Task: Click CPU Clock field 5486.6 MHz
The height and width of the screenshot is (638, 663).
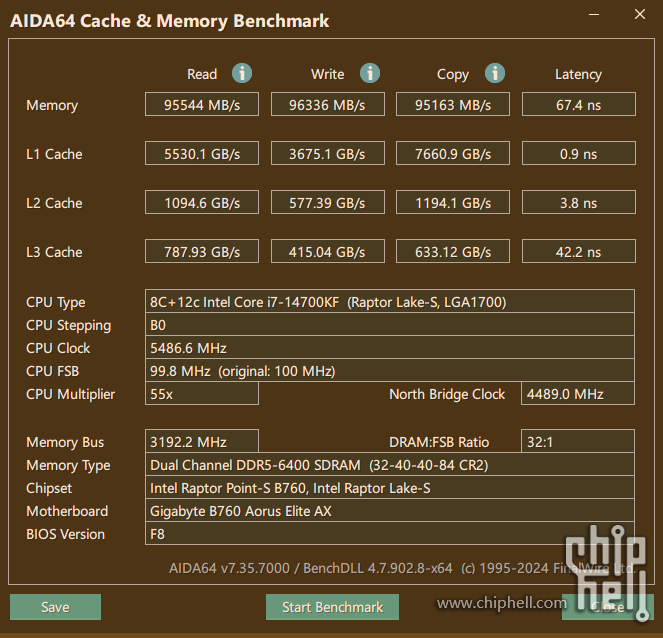Action: pyautogui.click(x=389, y=348)
